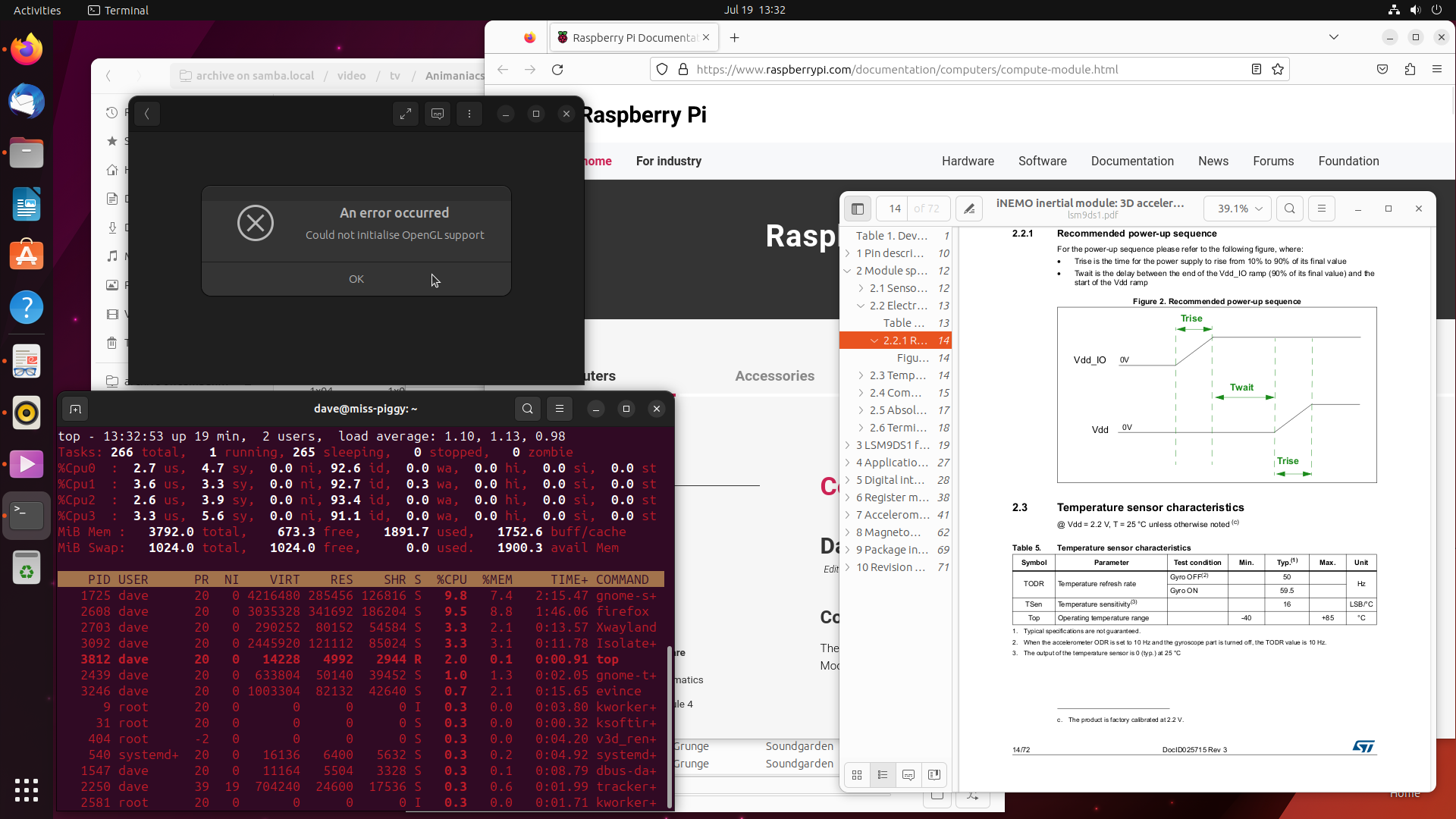The width and height of the screenshot is (1456, 819).
Task: Click the OK button in error dialog
Action: 356,278
